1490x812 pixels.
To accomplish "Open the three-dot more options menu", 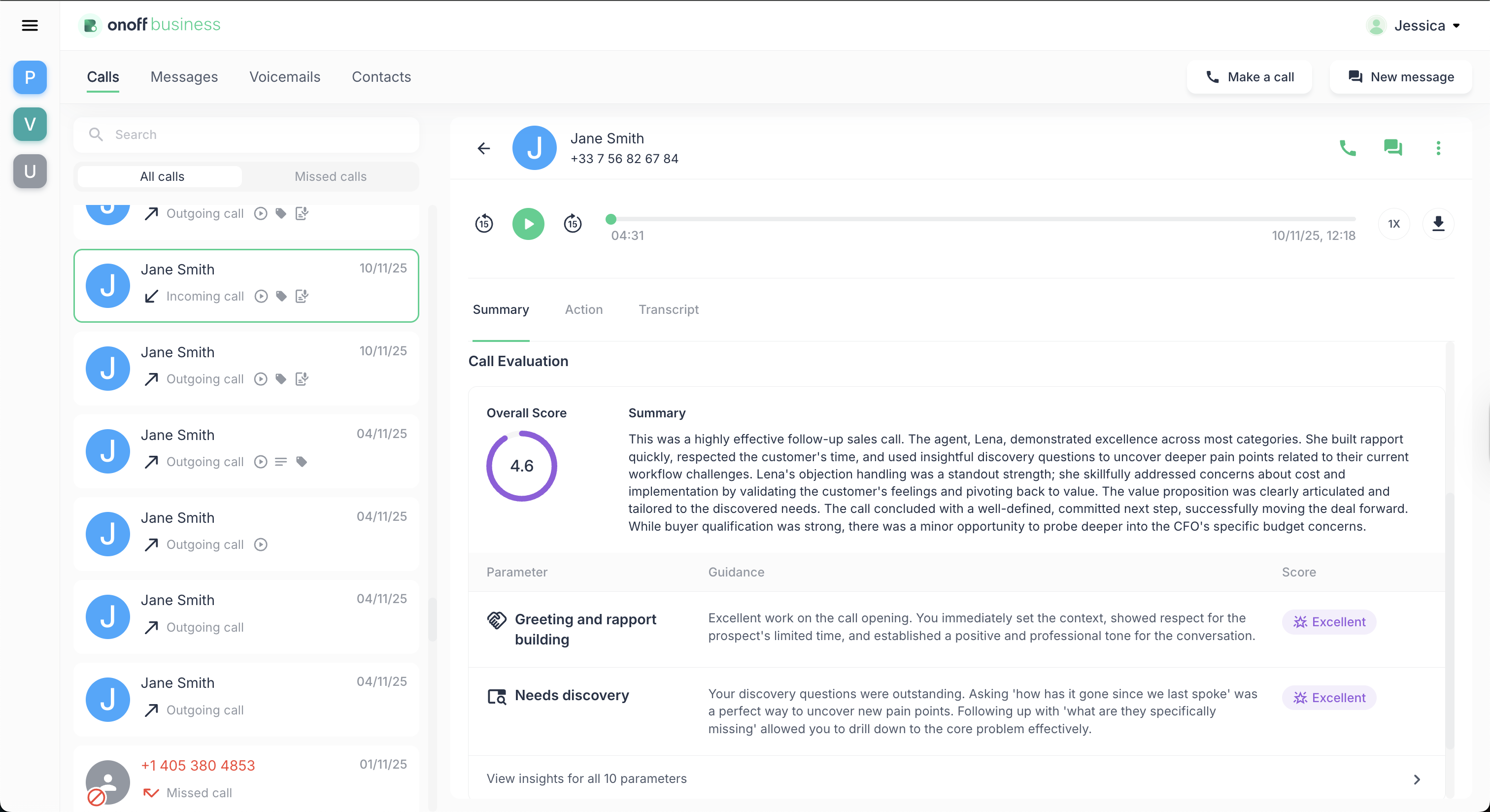I will 1438,148.
